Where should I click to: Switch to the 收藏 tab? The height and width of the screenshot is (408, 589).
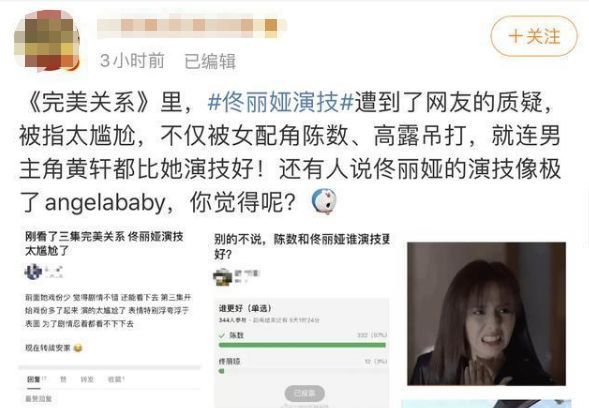(116, 380)
